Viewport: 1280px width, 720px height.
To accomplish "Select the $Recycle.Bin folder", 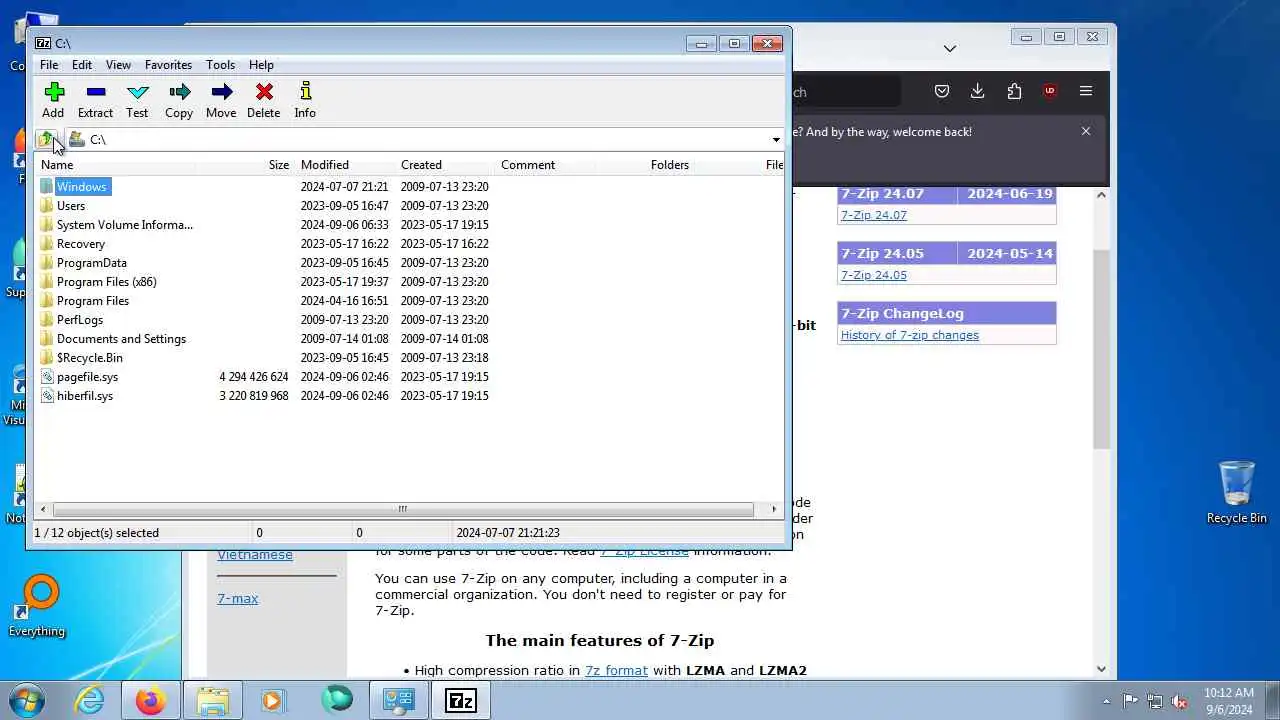I will 90,358.
